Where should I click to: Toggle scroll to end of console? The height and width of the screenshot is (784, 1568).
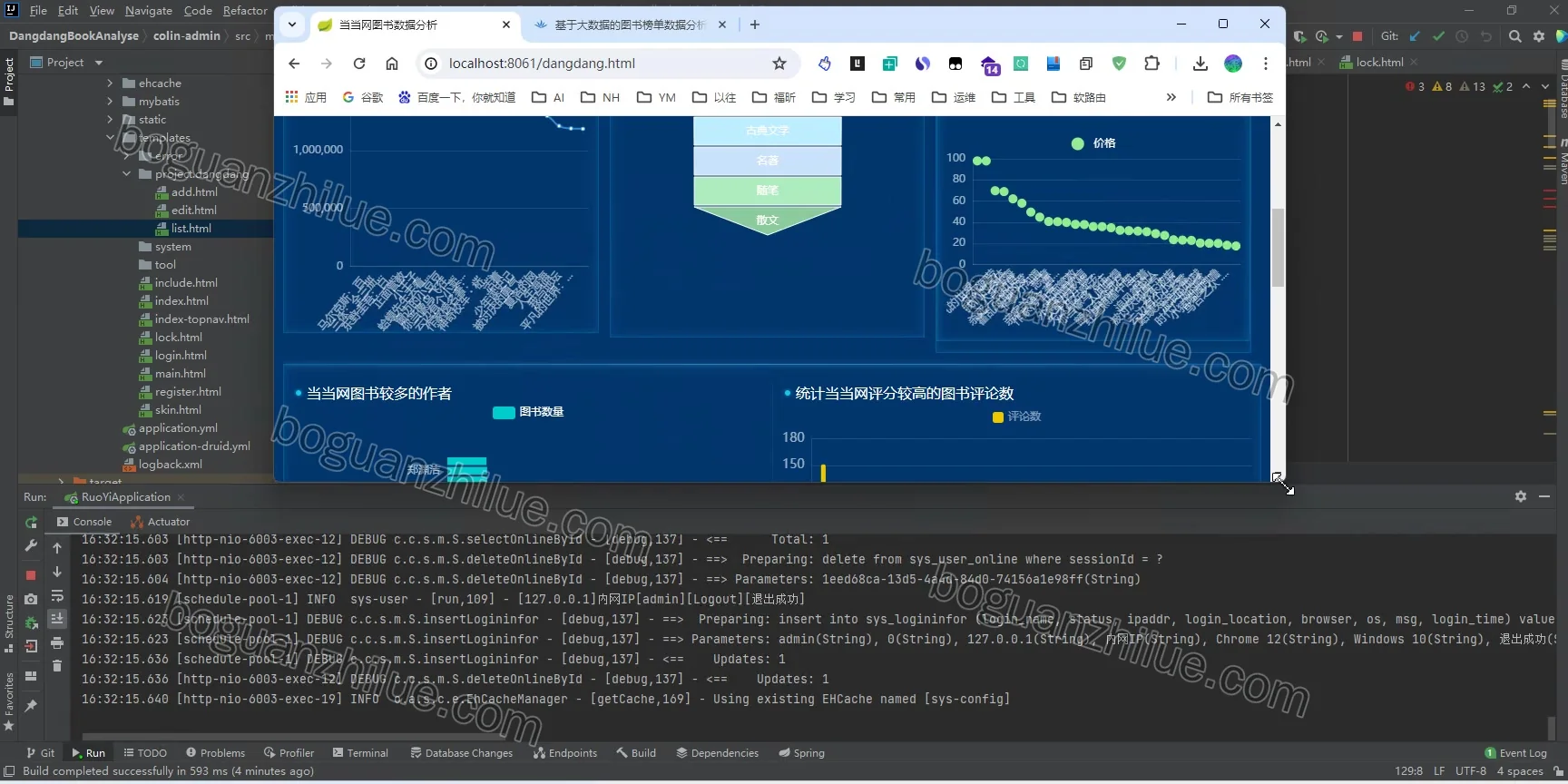57,619
